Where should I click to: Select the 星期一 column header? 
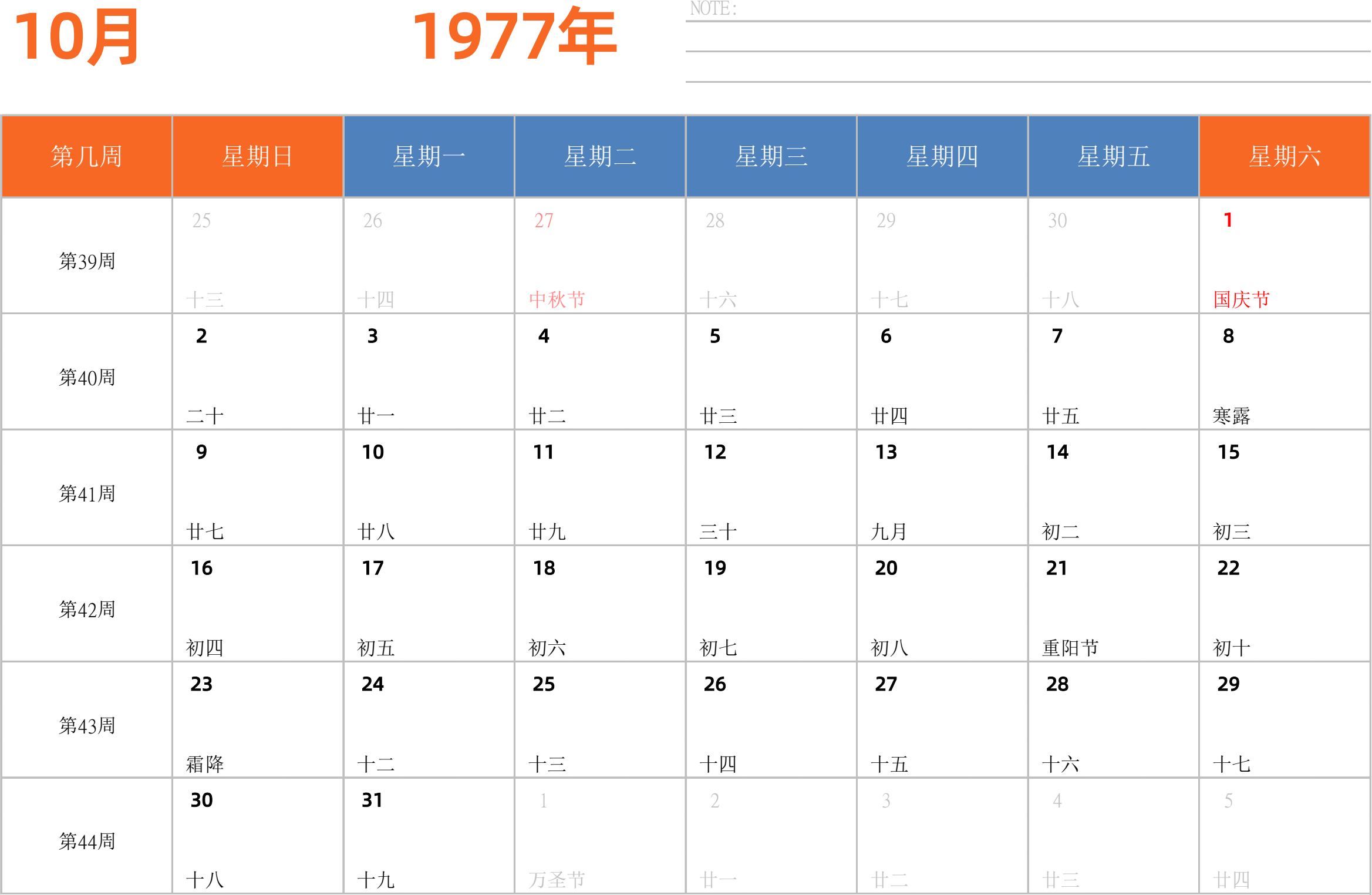point(429,156)
